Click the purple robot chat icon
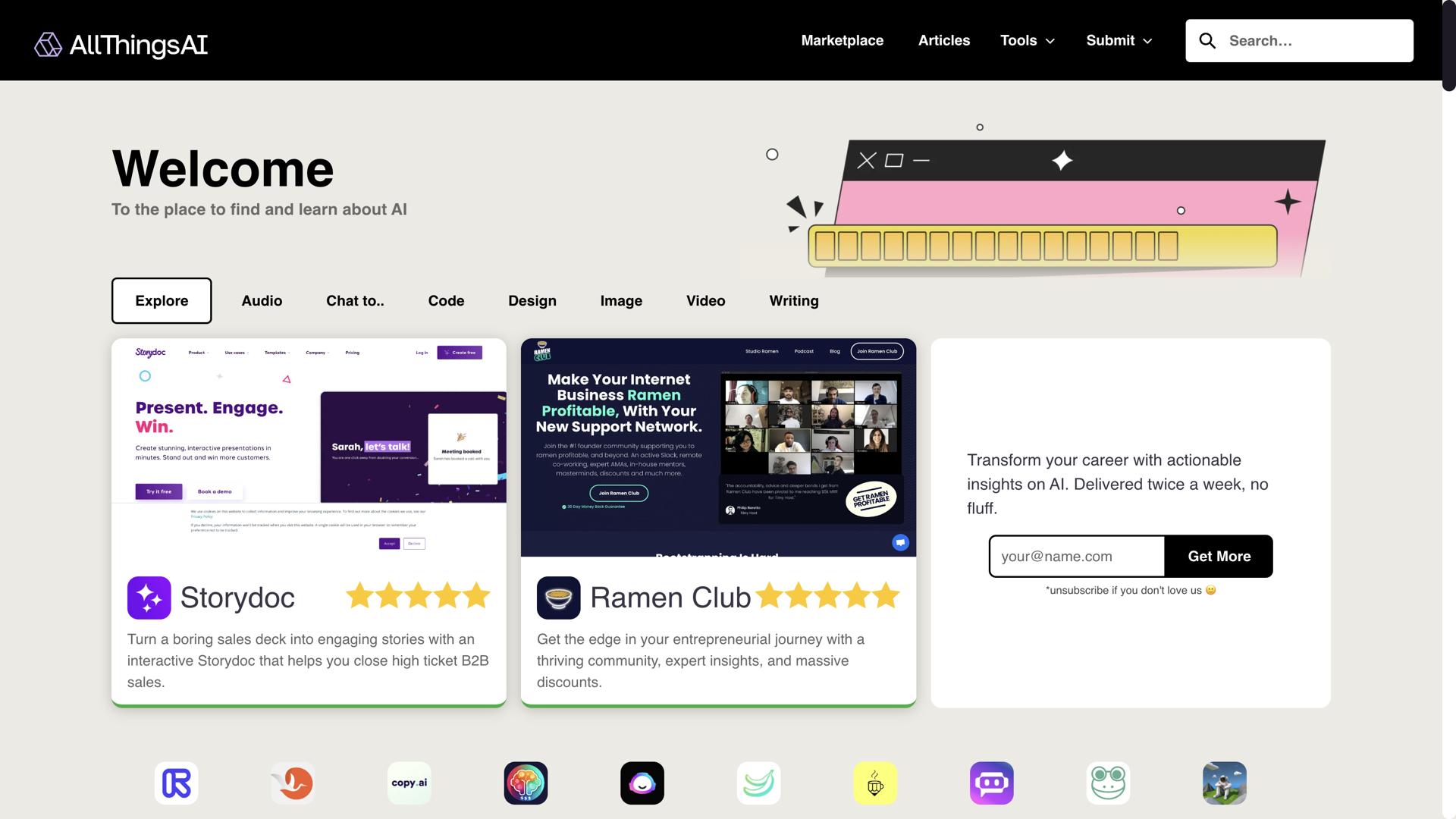Image resolution: width=1456 pixels, height=819 pixels. tap(991, 783)
